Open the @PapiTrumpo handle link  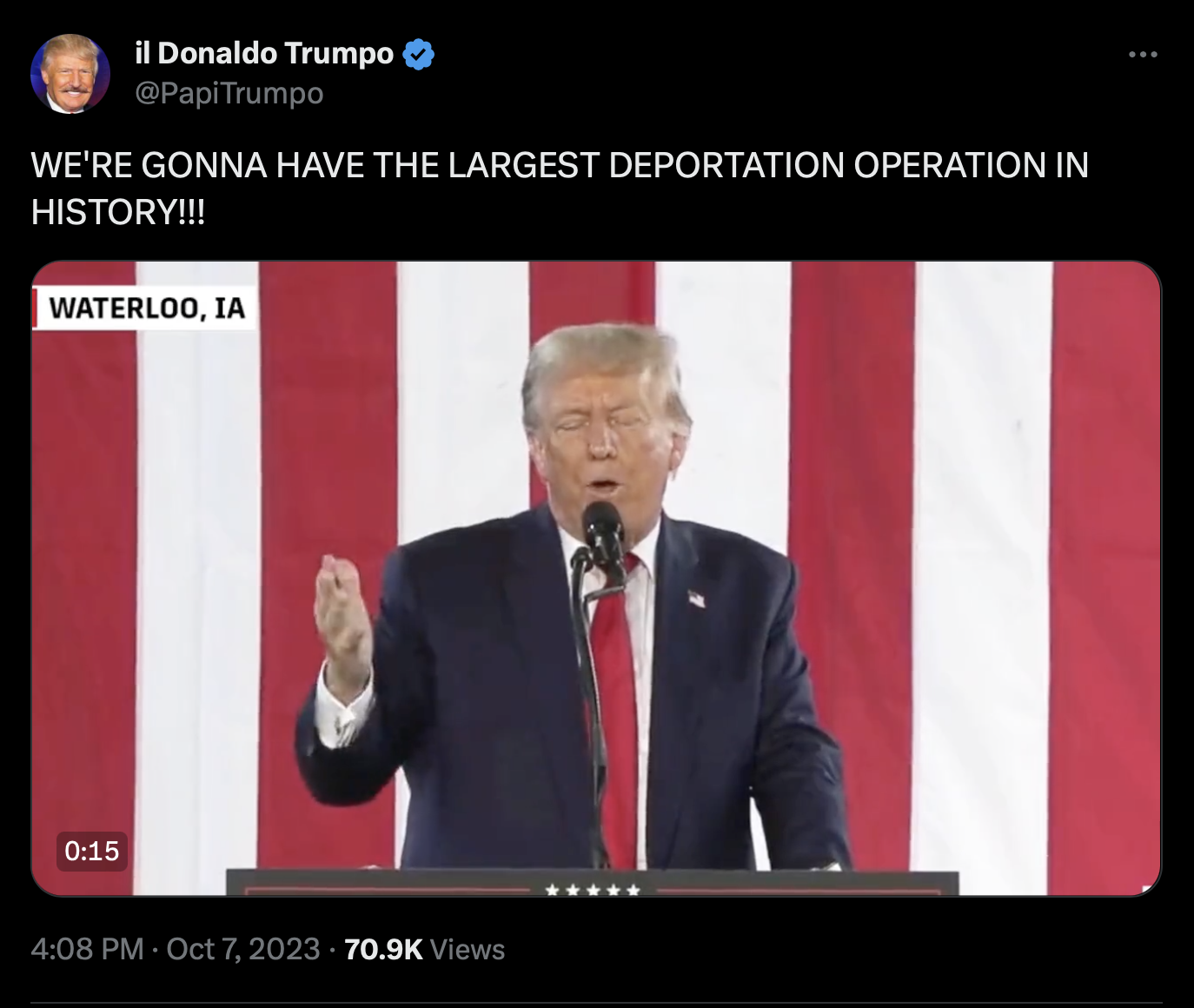click(x=229, y=93)
